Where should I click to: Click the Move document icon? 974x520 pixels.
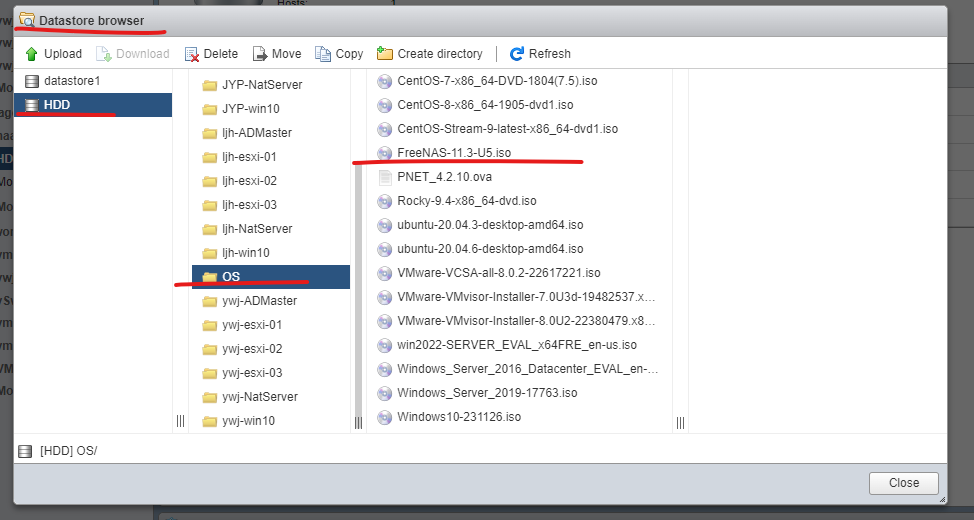click(260, 54)
